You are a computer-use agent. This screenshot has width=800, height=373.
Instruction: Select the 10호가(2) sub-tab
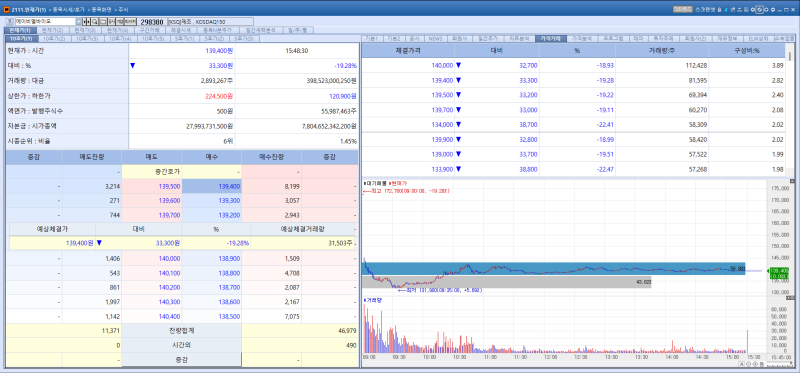point(55,38)
